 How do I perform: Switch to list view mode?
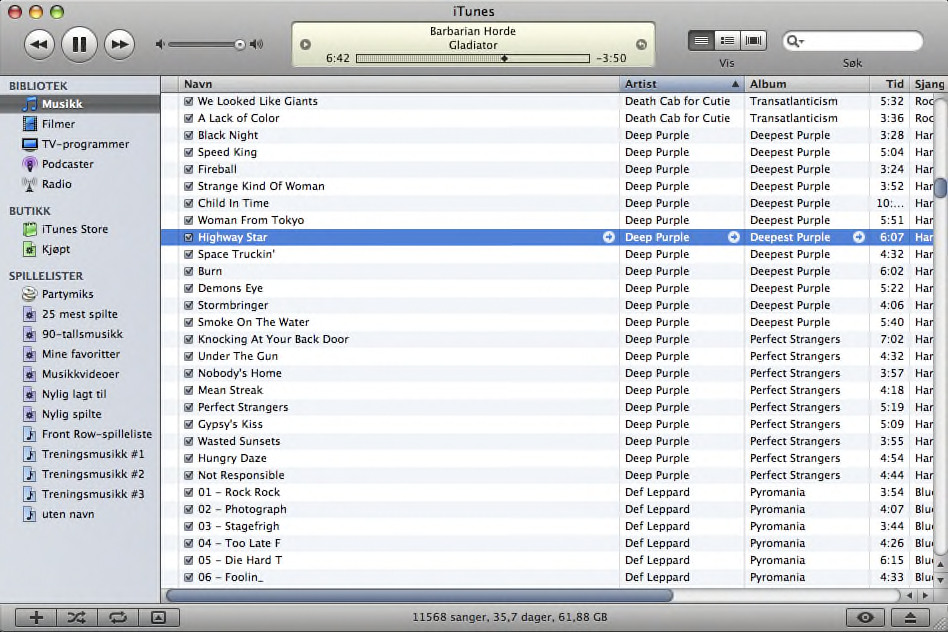click(x=701, y=41)
